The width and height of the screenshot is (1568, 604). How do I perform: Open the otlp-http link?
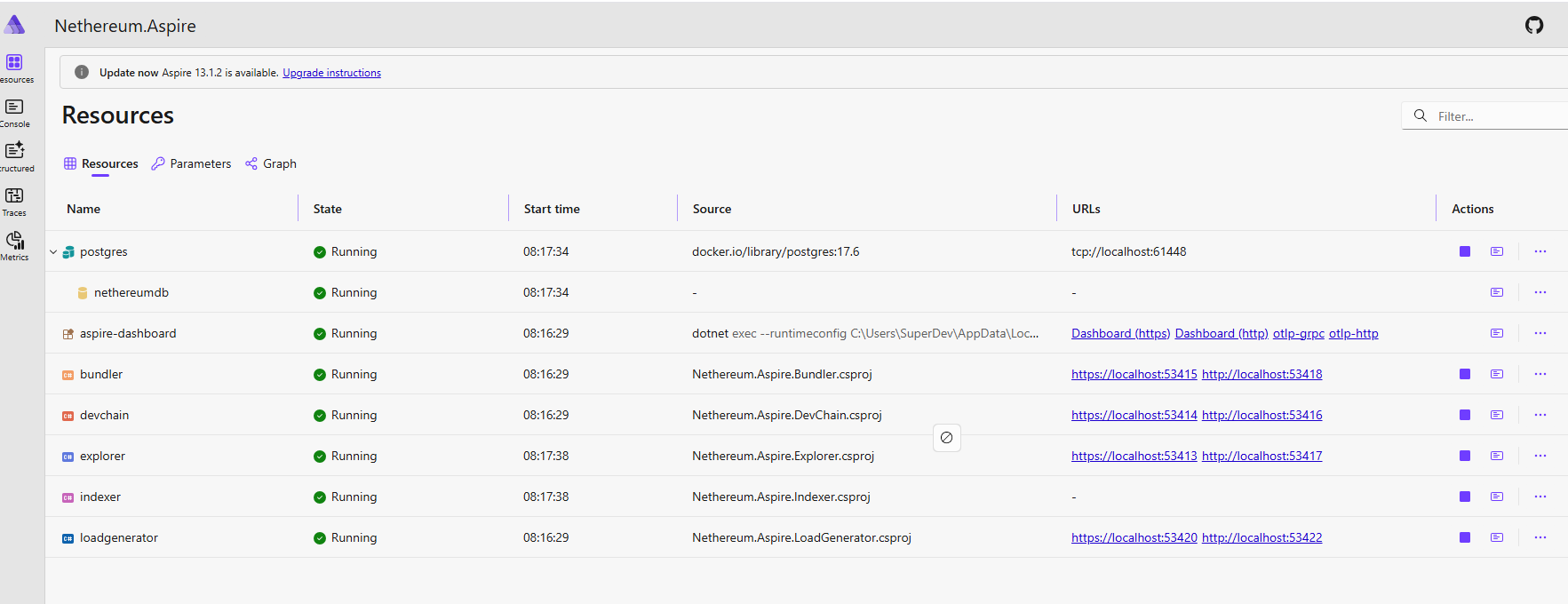tap(1353, 333)
